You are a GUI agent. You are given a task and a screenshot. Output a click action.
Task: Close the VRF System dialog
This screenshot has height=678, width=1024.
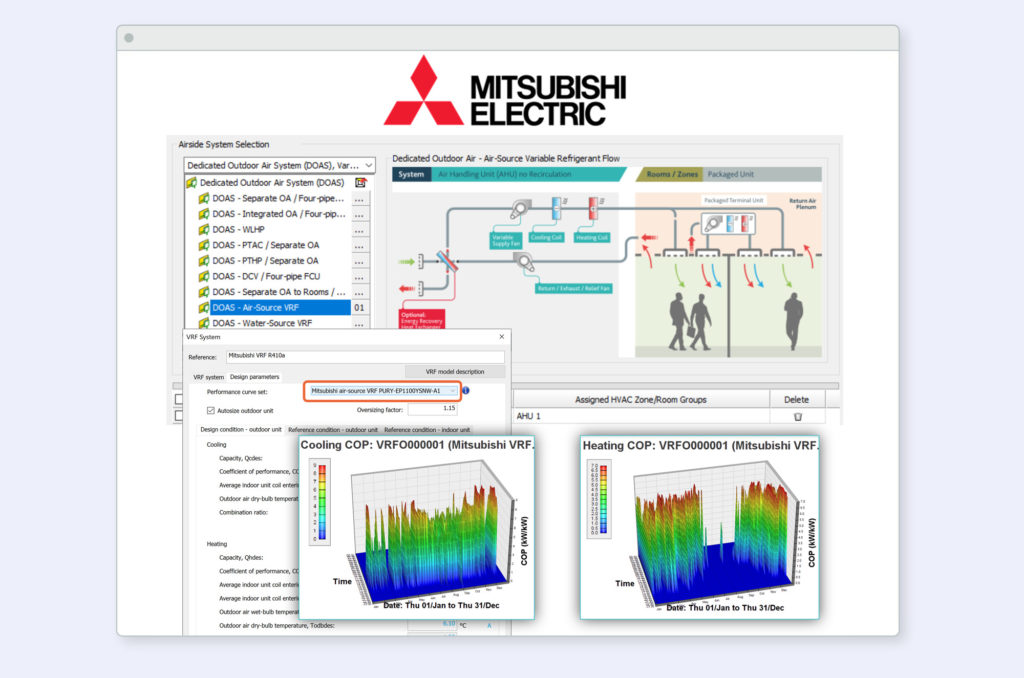pos(502,337)
